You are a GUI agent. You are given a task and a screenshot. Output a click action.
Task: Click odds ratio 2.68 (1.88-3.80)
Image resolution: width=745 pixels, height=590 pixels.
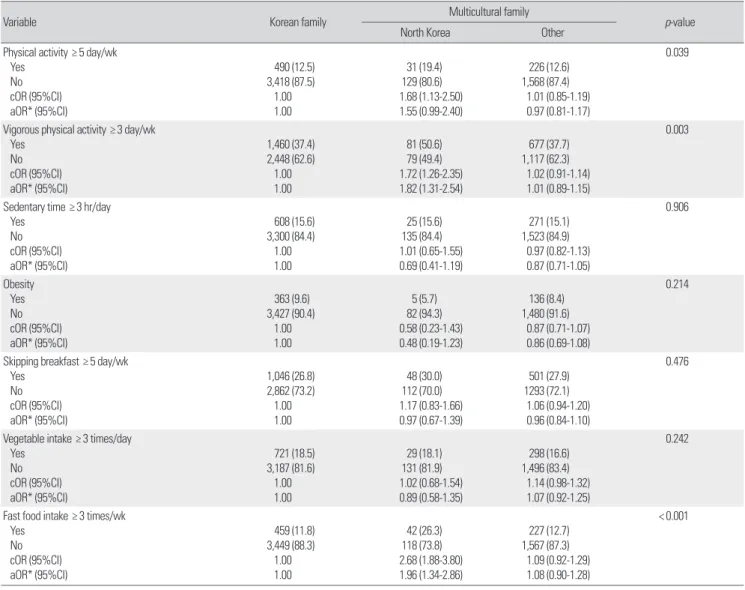point(431,560)
